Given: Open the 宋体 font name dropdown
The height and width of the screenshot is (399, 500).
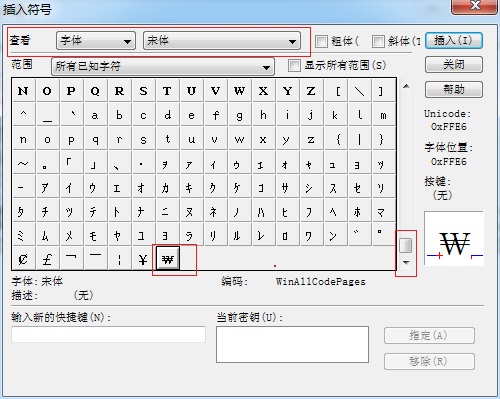Looking at the screenshot, I should (x=222, y=41).
